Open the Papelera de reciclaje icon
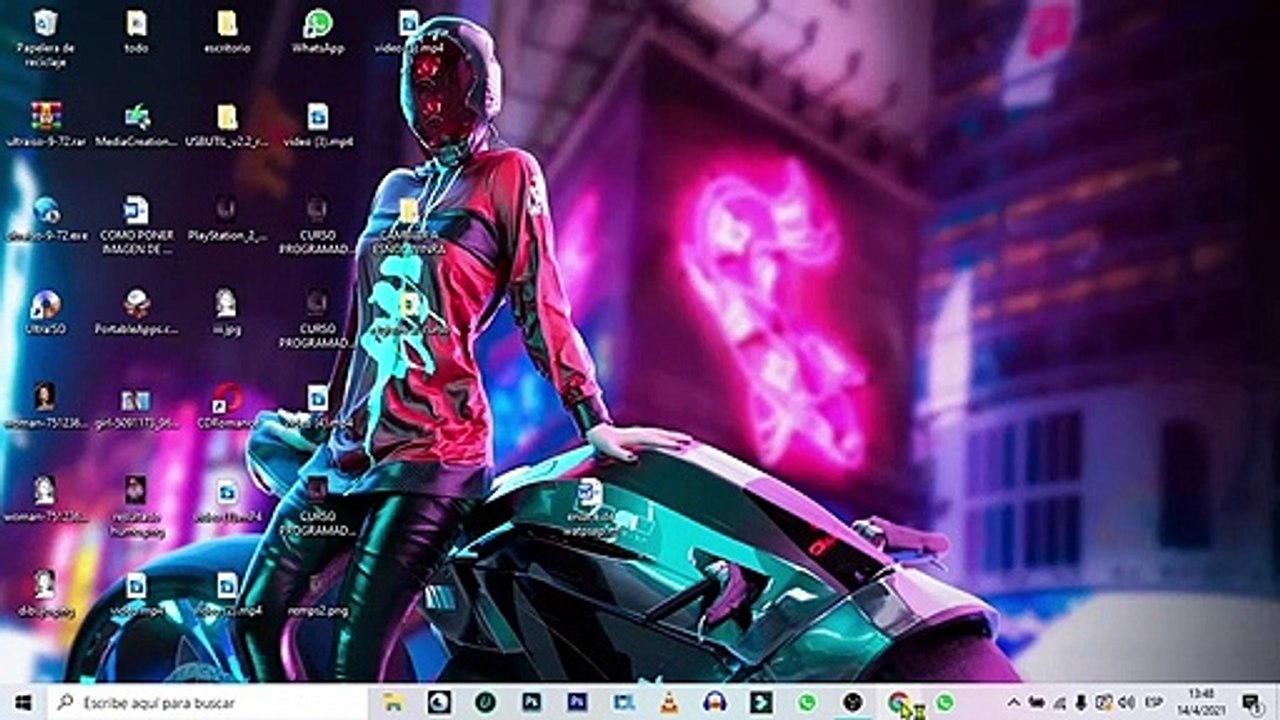Image resolution: width=1280 pixels, height=720 pixels. (x=44, y=37)
